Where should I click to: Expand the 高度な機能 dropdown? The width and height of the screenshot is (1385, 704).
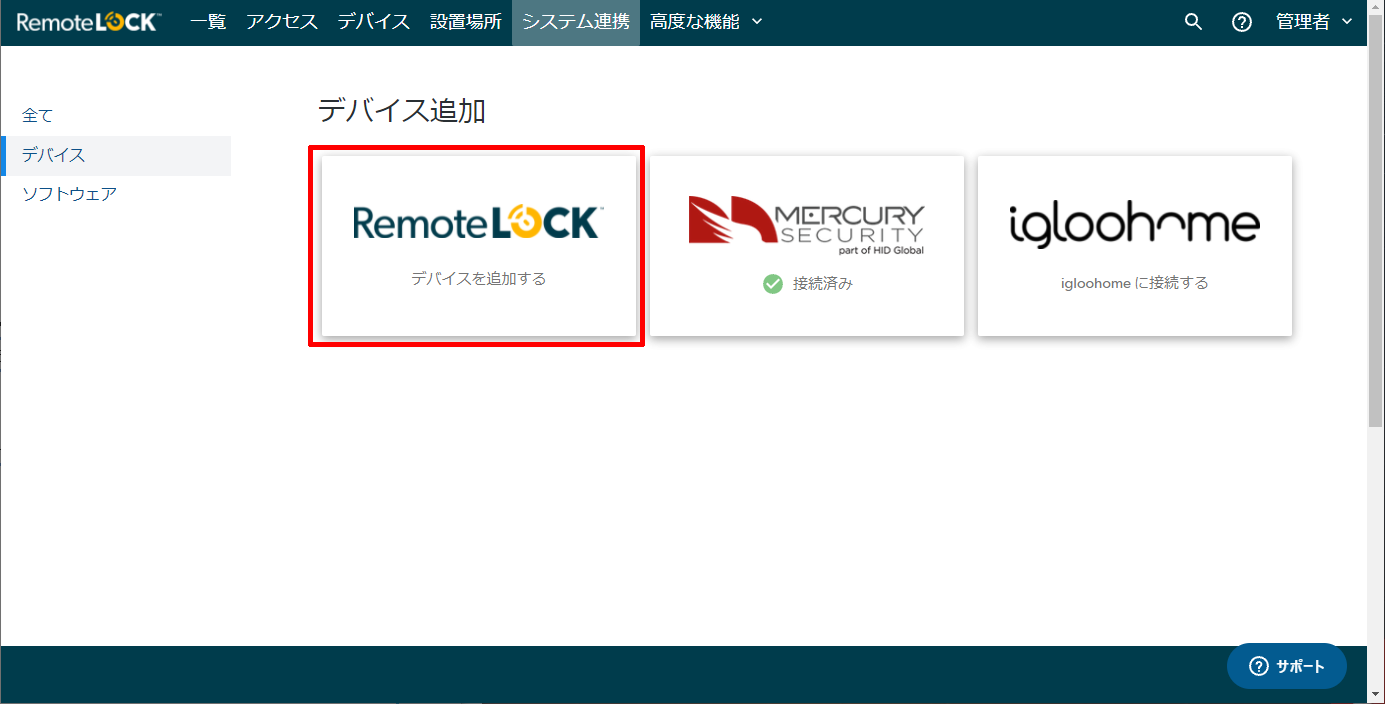coord(706,22)
